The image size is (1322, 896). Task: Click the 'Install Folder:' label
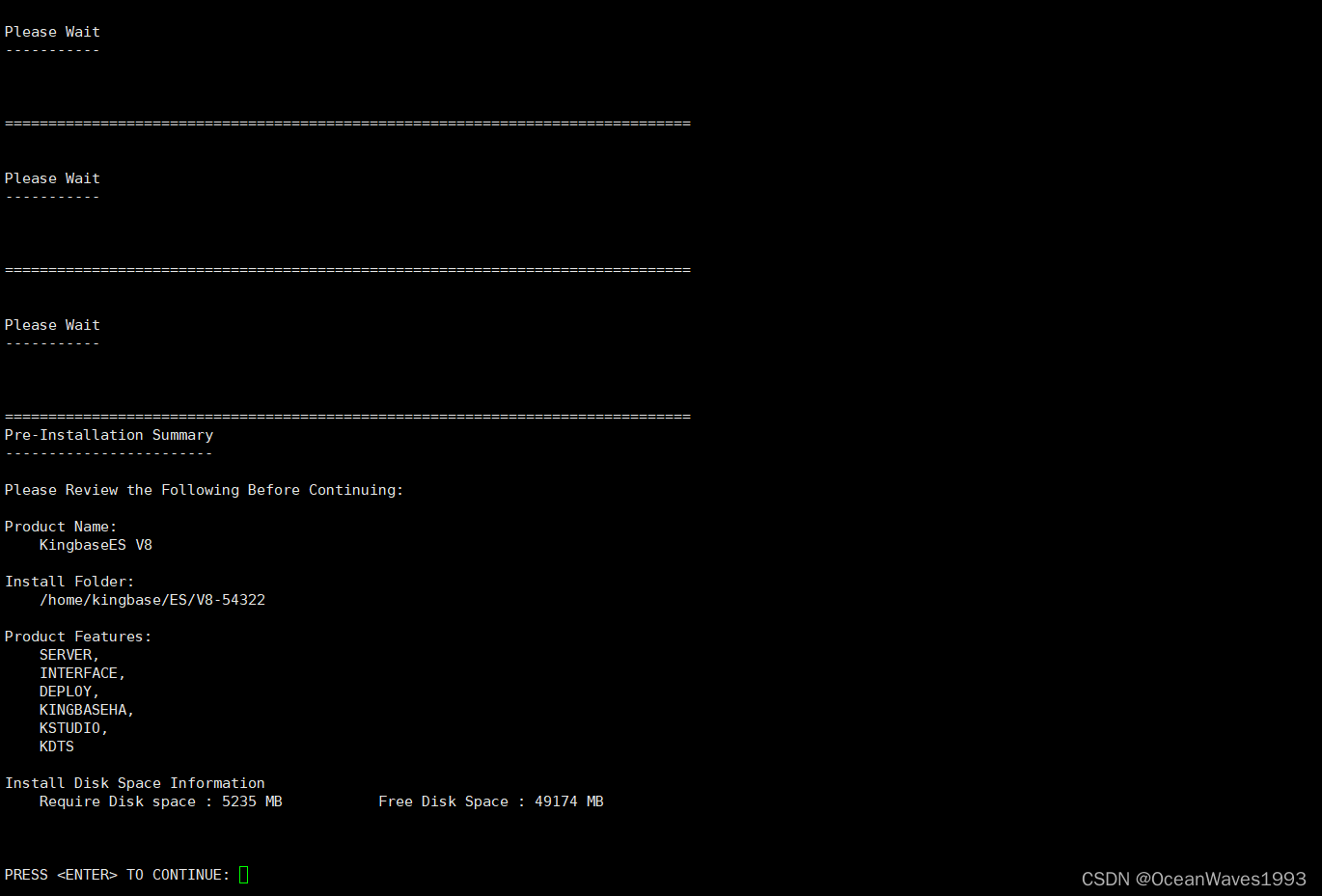(69, 582)
